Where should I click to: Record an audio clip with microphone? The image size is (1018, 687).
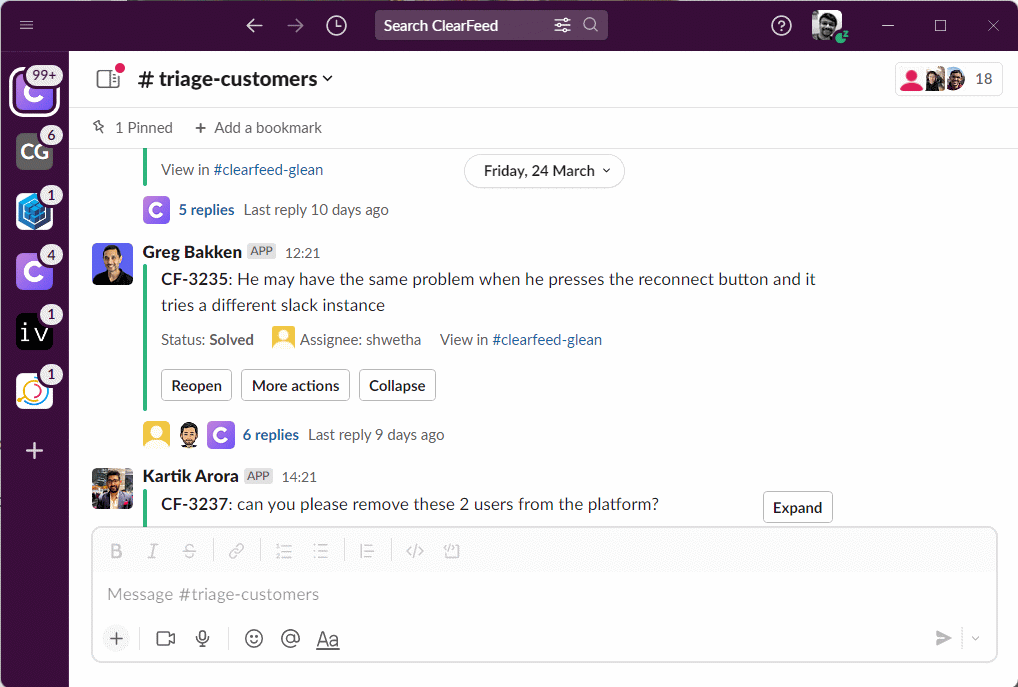click(x=203, y=638)
